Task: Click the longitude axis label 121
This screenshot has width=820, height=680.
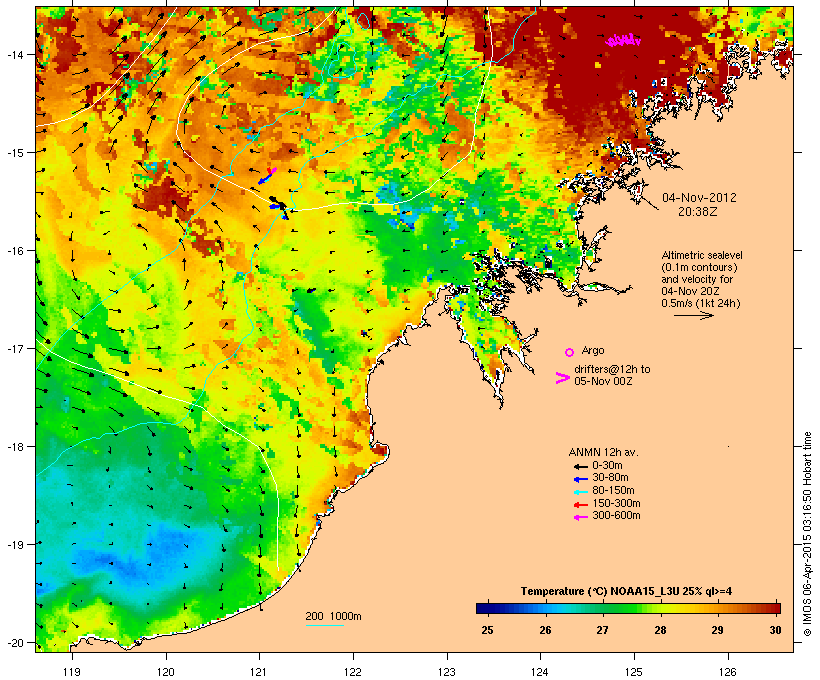Action: coord(259,672)
